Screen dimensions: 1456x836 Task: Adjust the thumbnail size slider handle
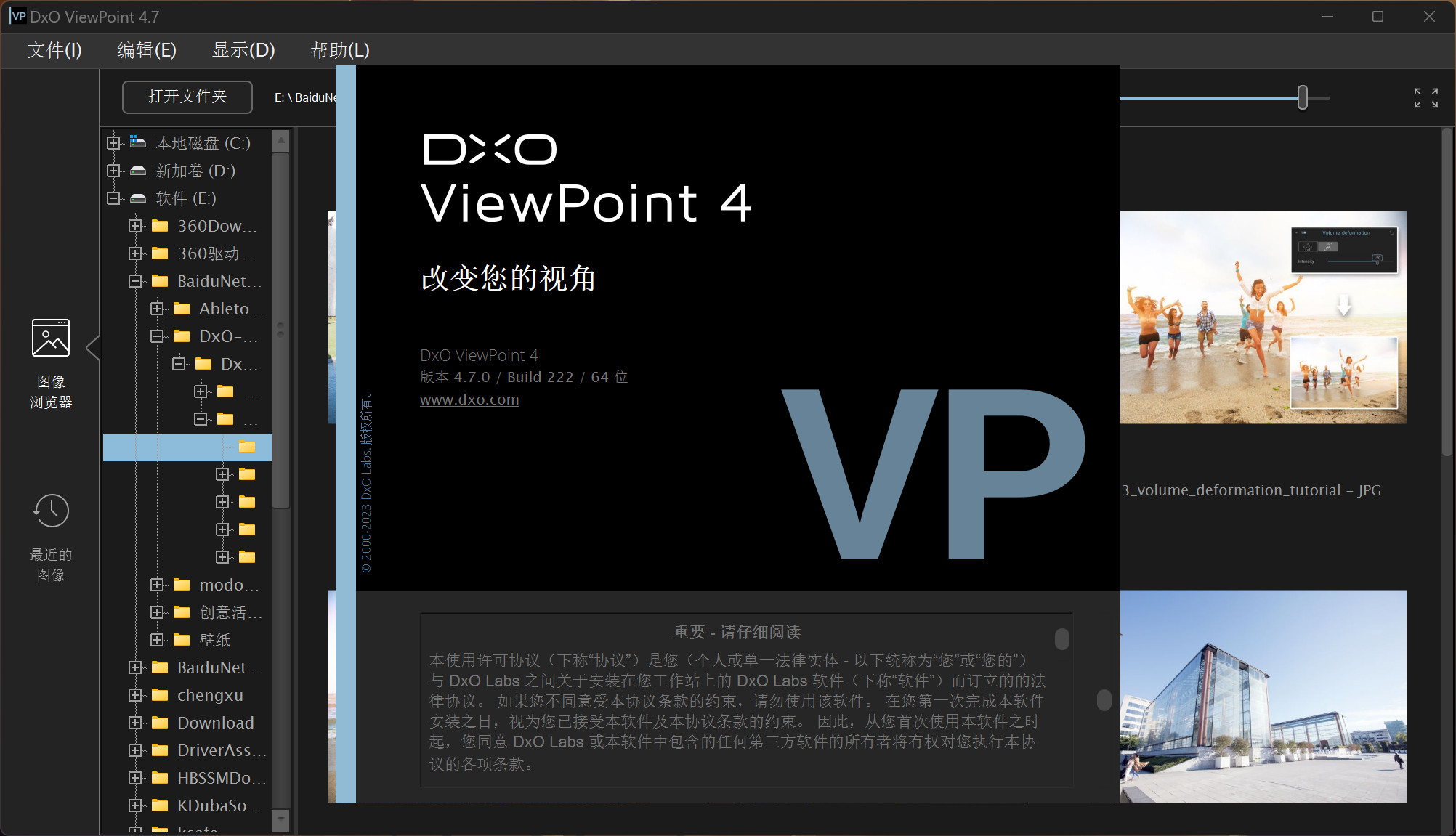(x=1303, y=97)
